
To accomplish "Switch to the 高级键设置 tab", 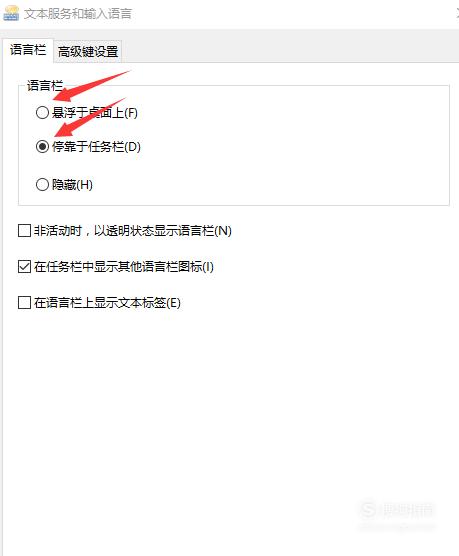I will [88, 52].
